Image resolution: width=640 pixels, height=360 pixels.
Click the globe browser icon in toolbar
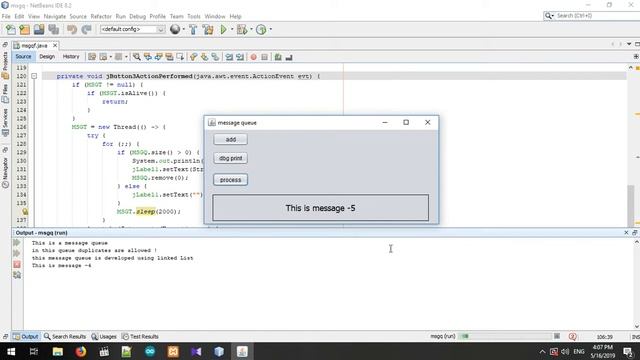[175, 29]
